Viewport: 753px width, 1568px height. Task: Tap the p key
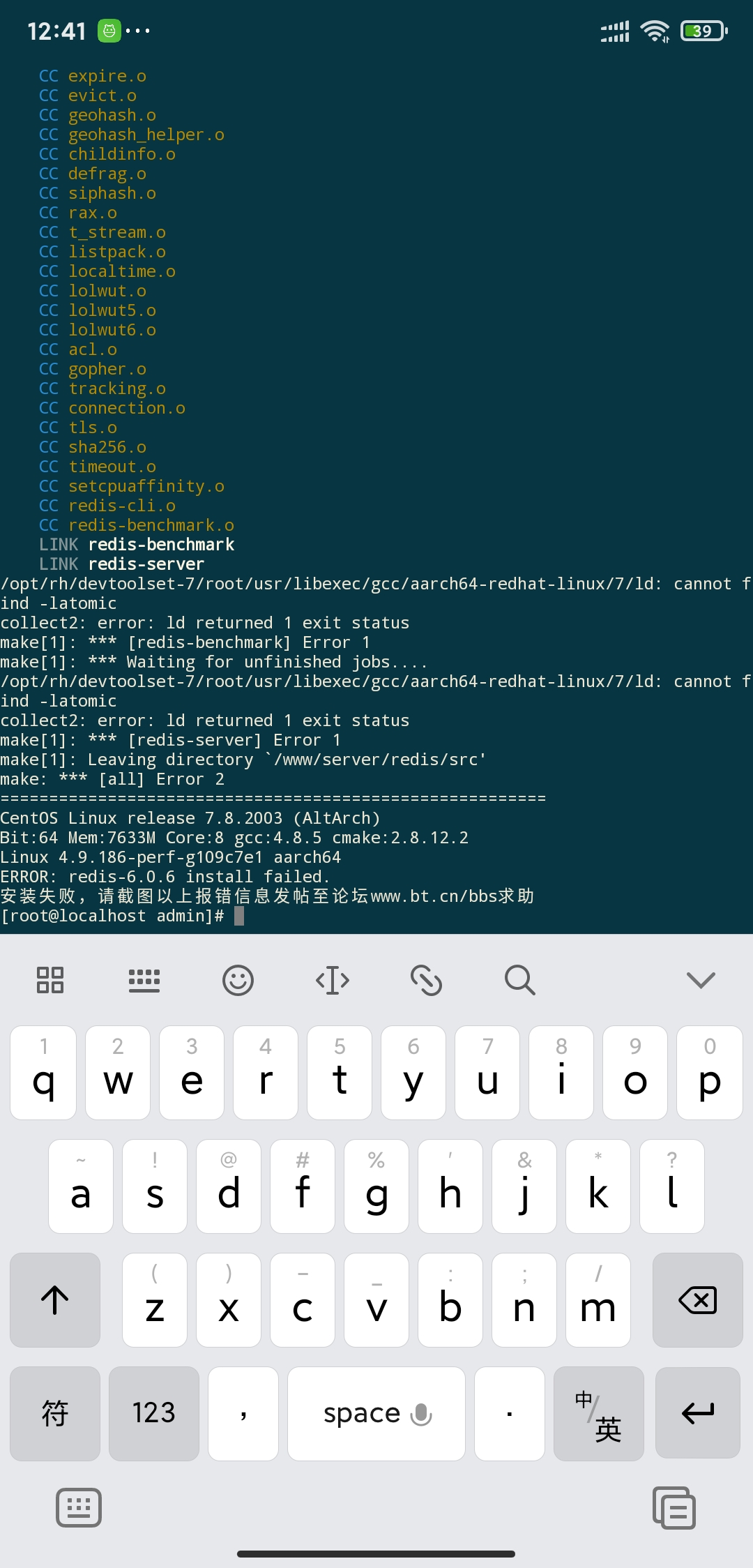[710, 1073]
